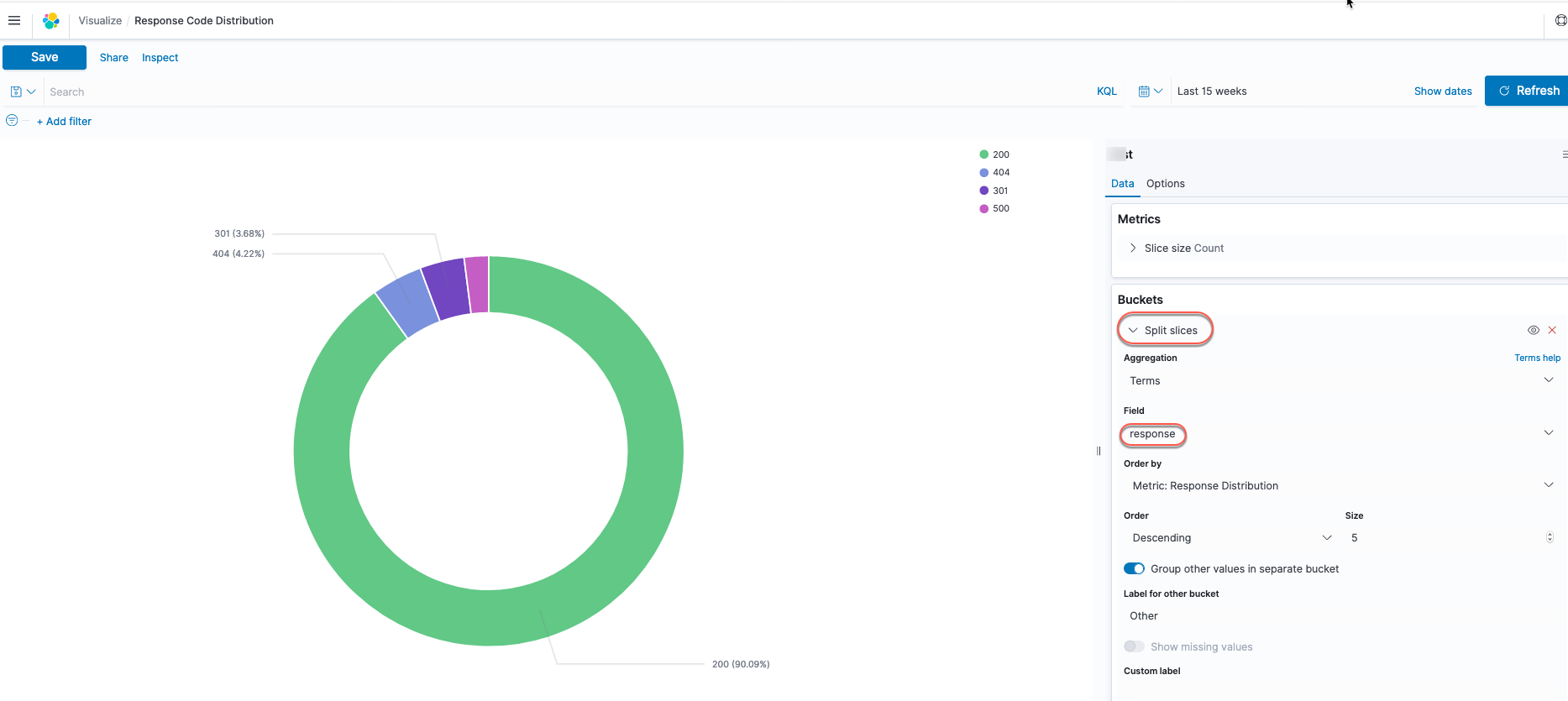Screen dimensions: 1568x701
Task: Open the hamburger navigation menu
Action: [x=14, y=20]
